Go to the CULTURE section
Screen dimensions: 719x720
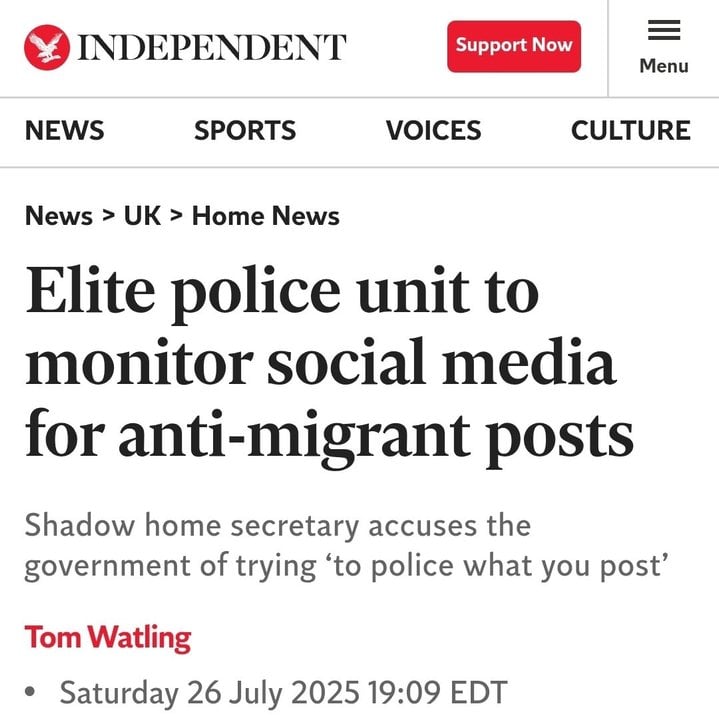[x=630, y=130]
